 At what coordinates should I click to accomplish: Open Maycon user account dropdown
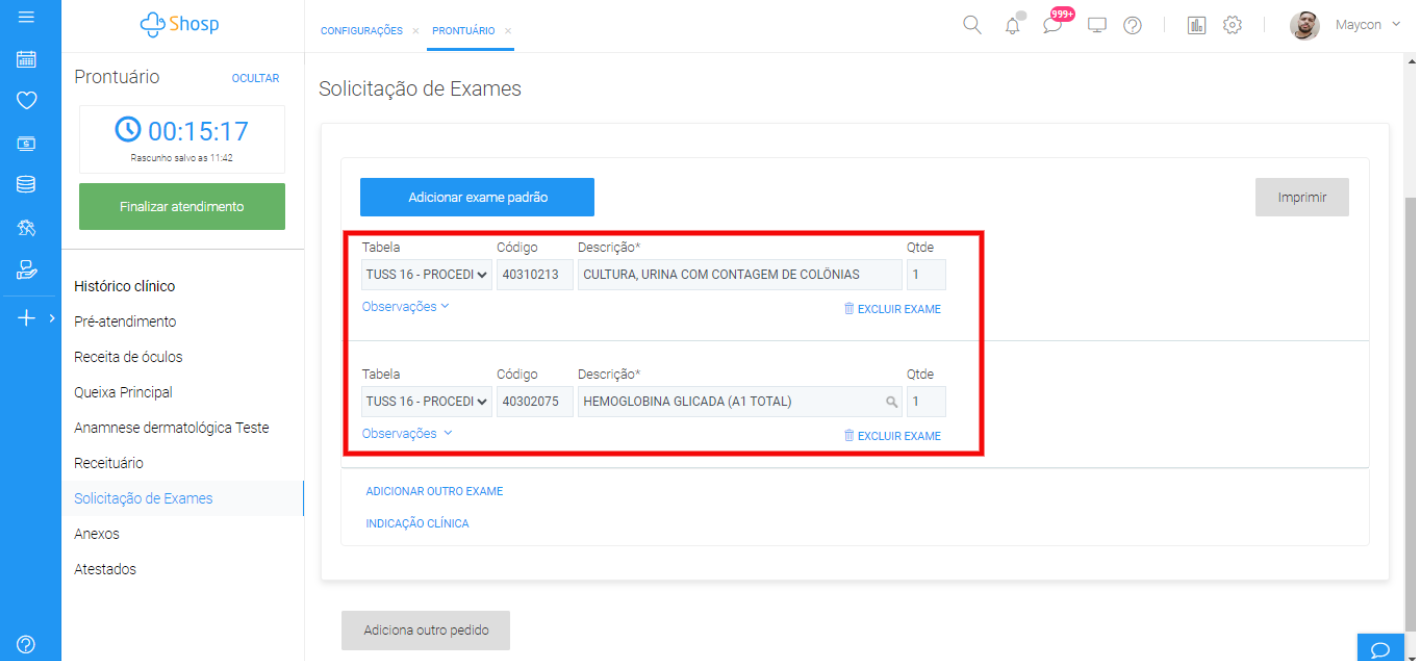(x=1366, y=25)
